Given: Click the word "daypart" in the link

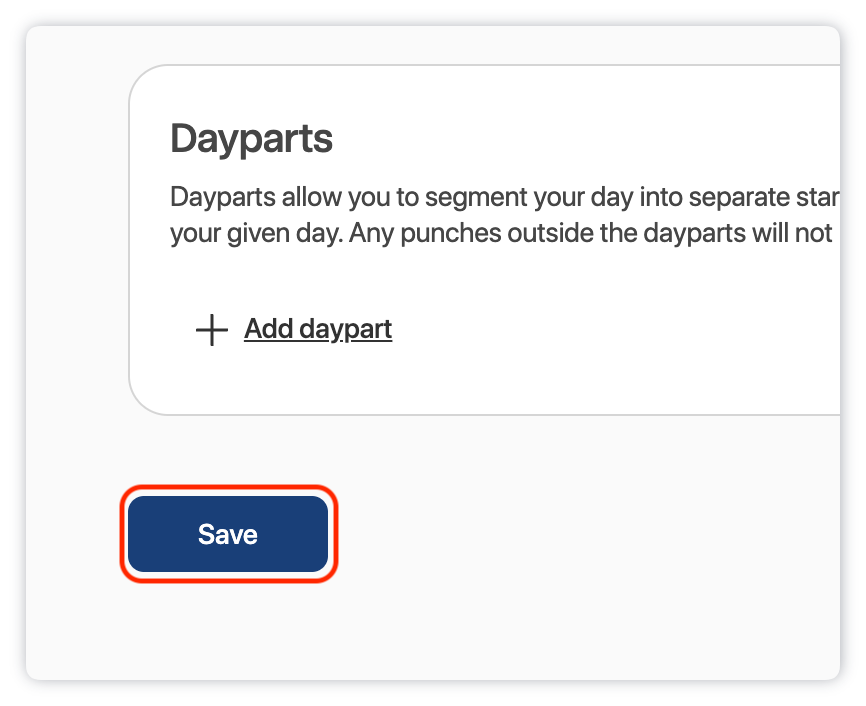Looking at the screenshot, I should click(x=346, y=330).
